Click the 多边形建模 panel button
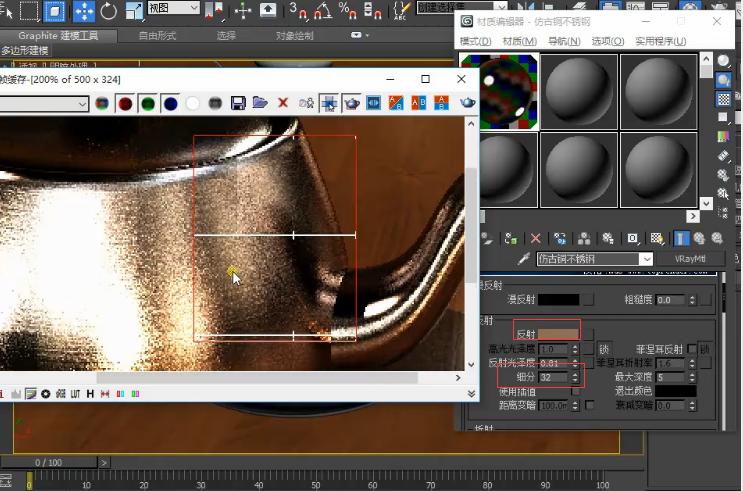This screenshot has width=743, height=491. (25, 51)
